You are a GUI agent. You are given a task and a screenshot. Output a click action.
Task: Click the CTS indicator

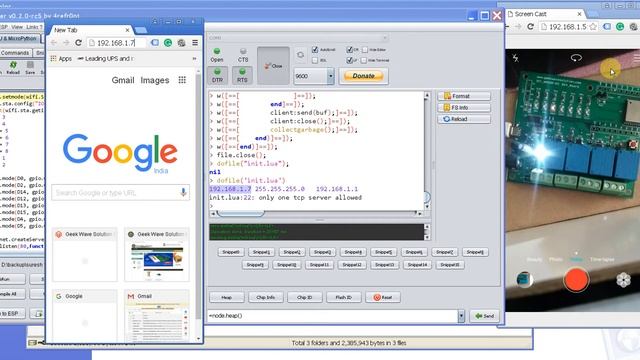click(x=243, y=55)
